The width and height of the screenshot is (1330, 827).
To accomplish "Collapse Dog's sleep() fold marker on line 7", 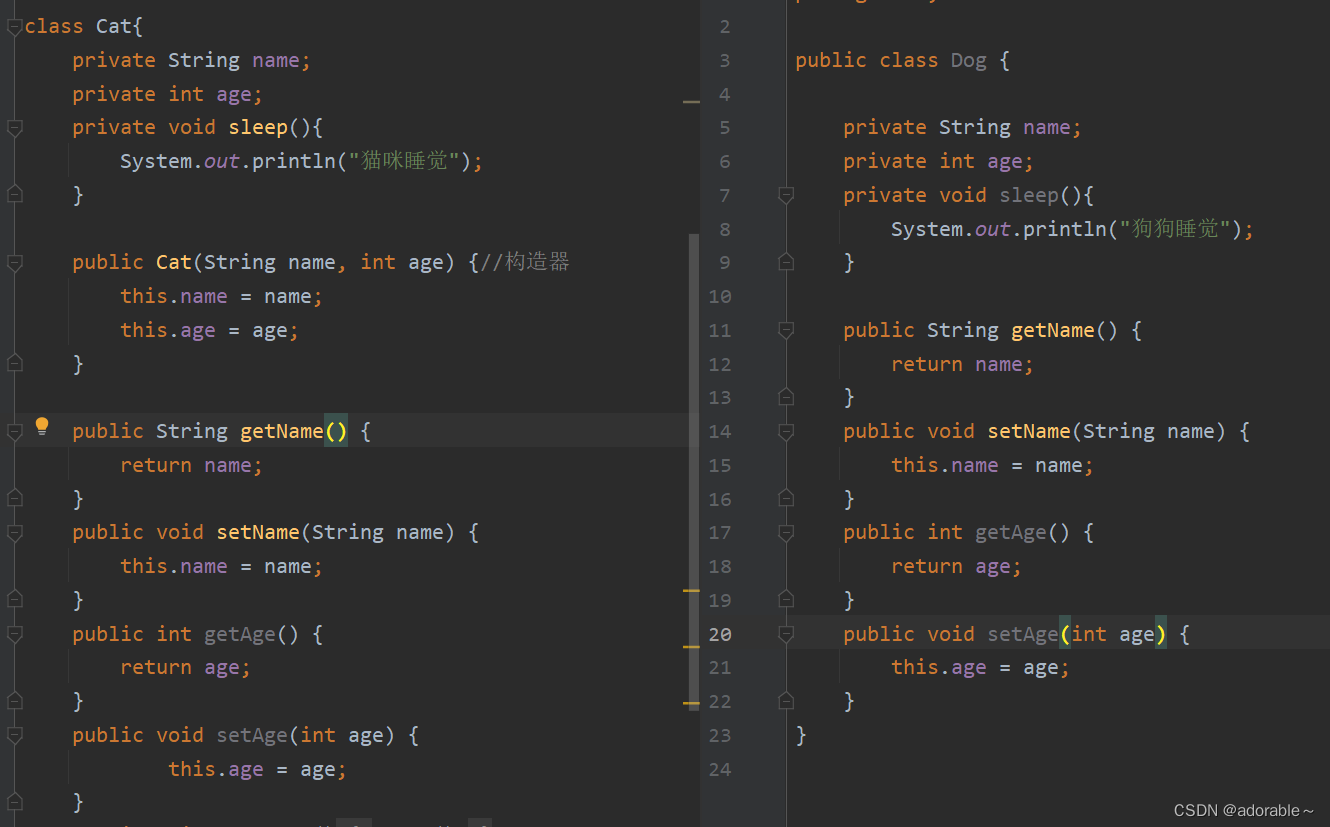I will point(786,195).
